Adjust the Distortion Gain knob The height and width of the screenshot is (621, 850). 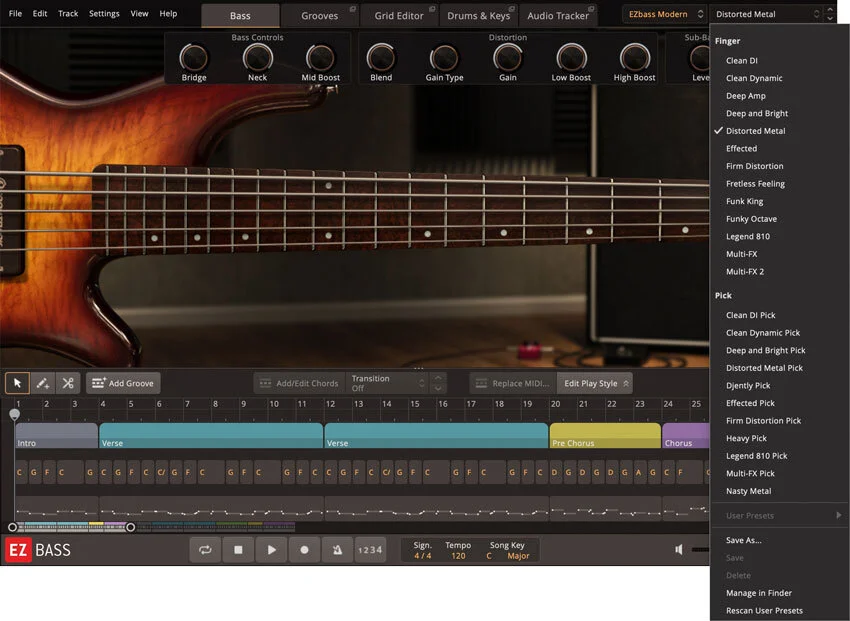pos(507,57)
